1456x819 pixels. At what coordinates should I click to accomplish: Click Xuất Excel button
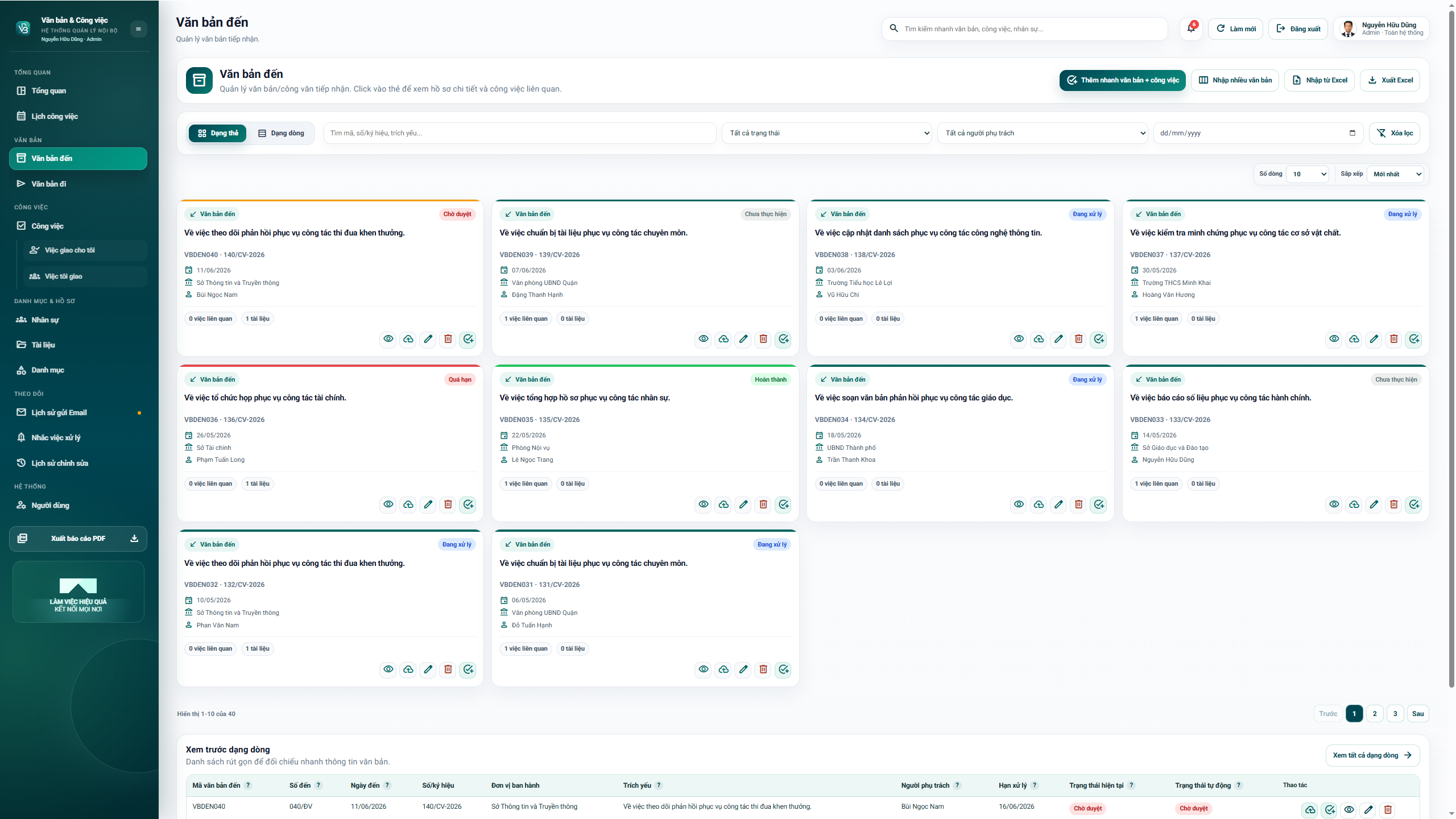point(1390,80)
